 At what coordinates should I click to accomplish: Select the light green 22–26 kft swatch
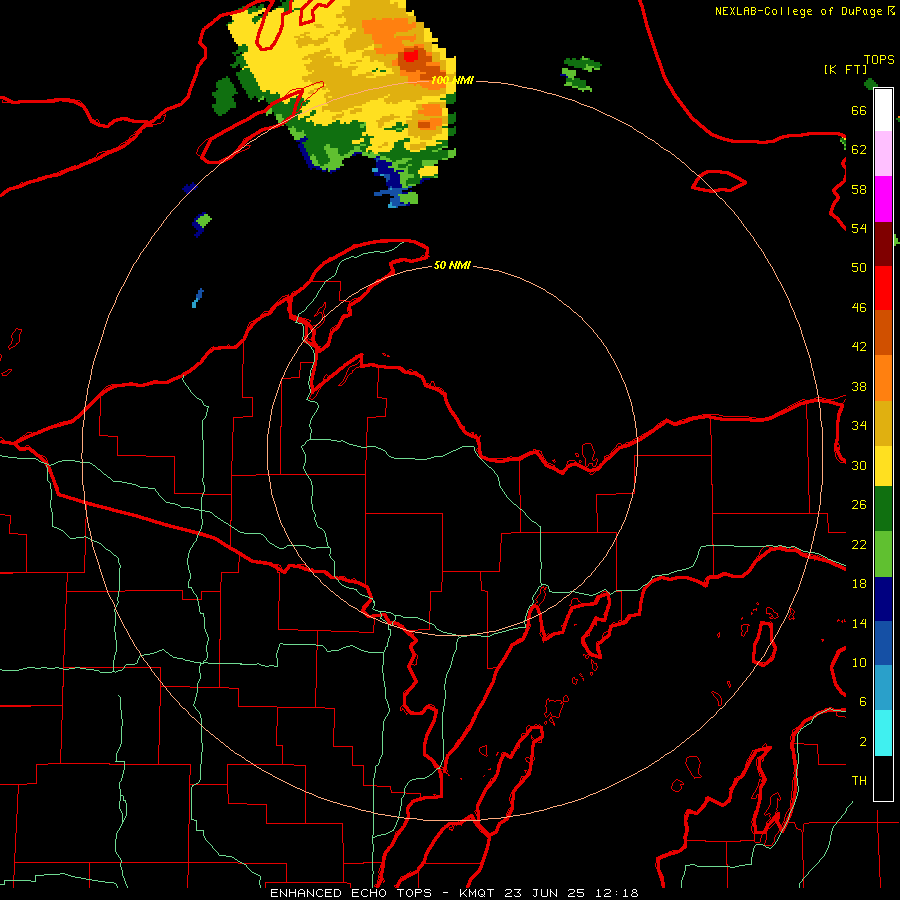point(883,554)
